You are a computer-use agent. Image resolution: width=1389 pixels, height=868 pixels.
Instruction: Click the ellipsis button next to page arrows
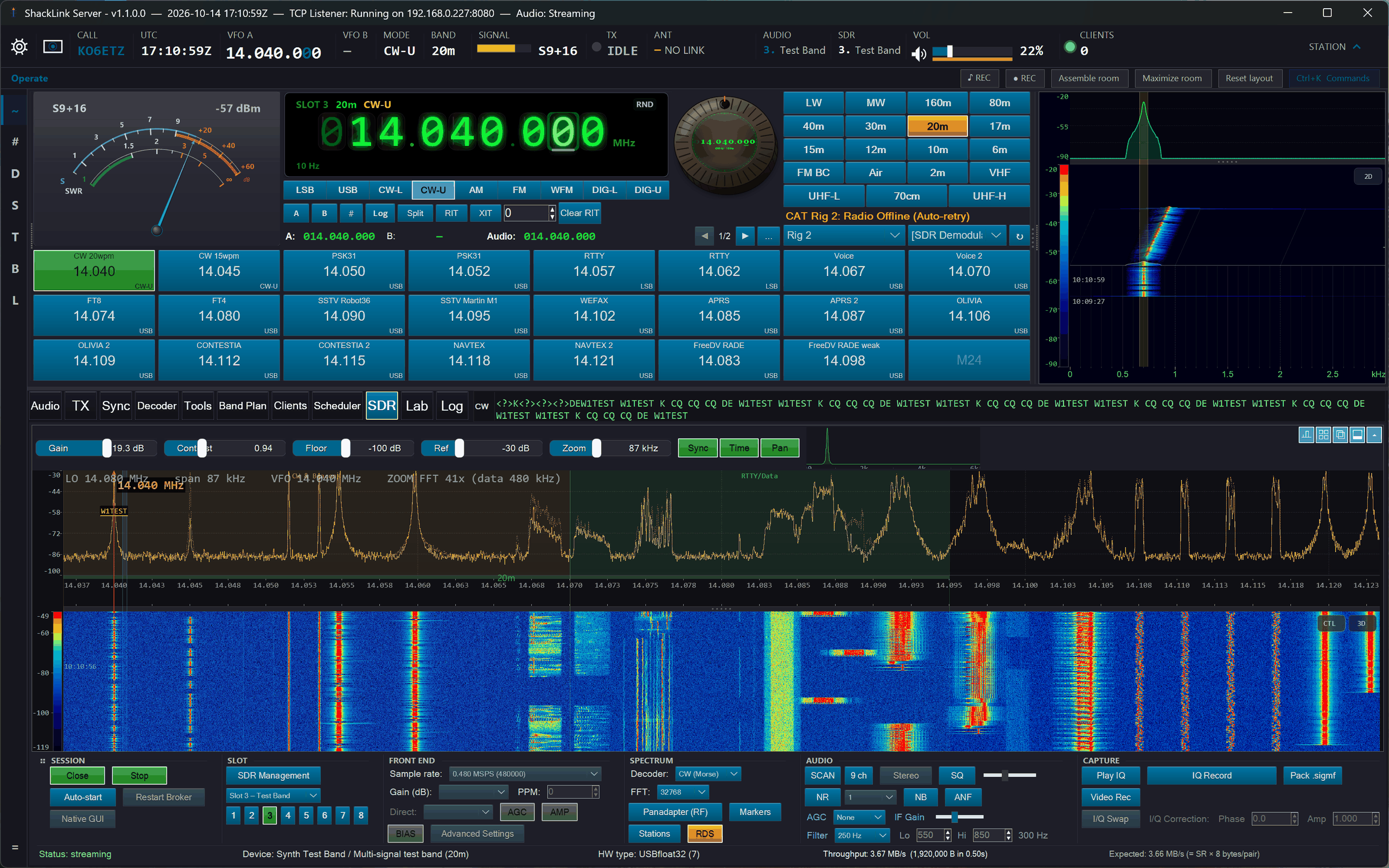(768, 235)
